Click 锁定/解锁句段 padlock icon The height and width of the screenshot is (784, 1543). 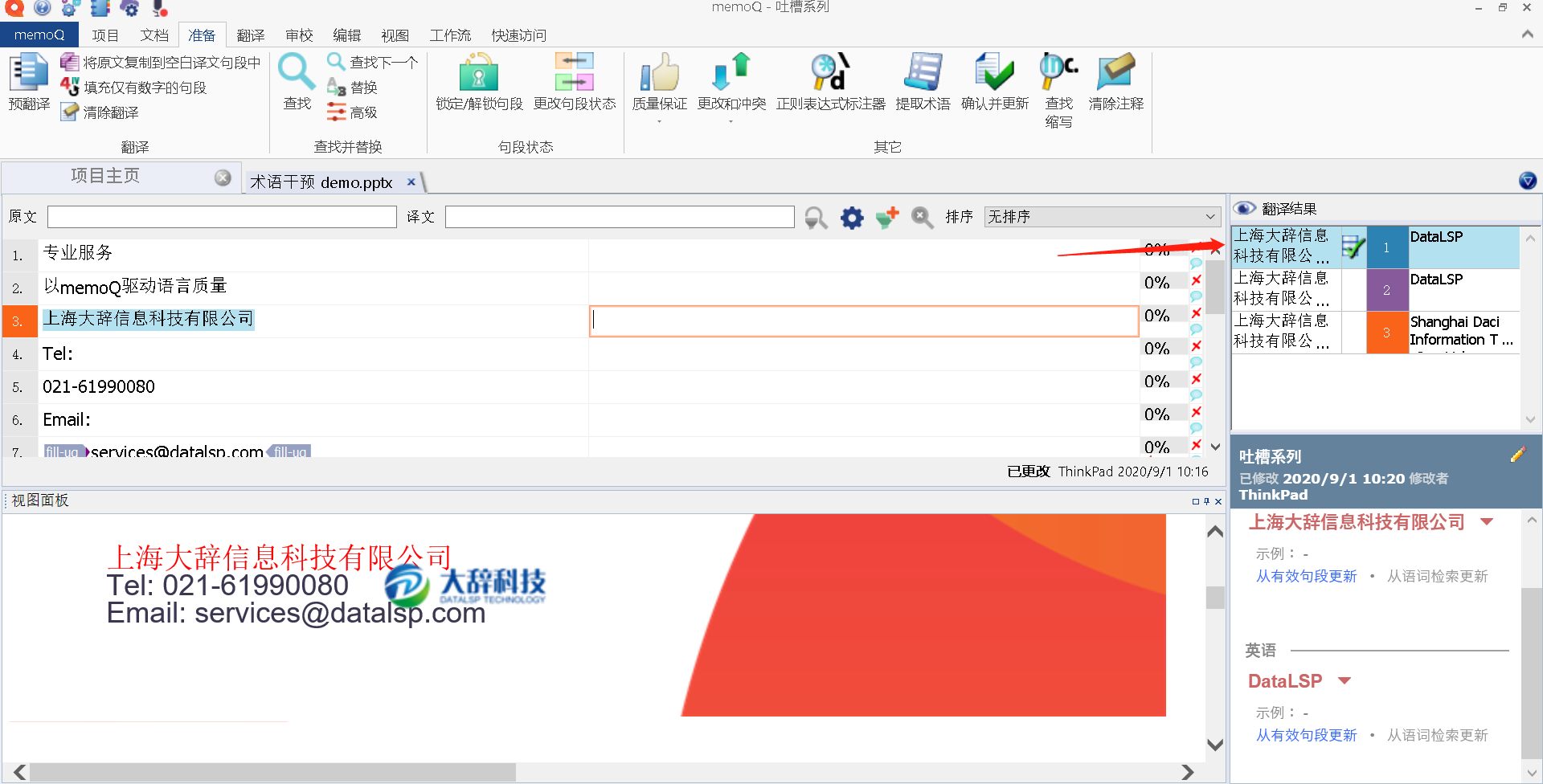[x=479, y=72]
